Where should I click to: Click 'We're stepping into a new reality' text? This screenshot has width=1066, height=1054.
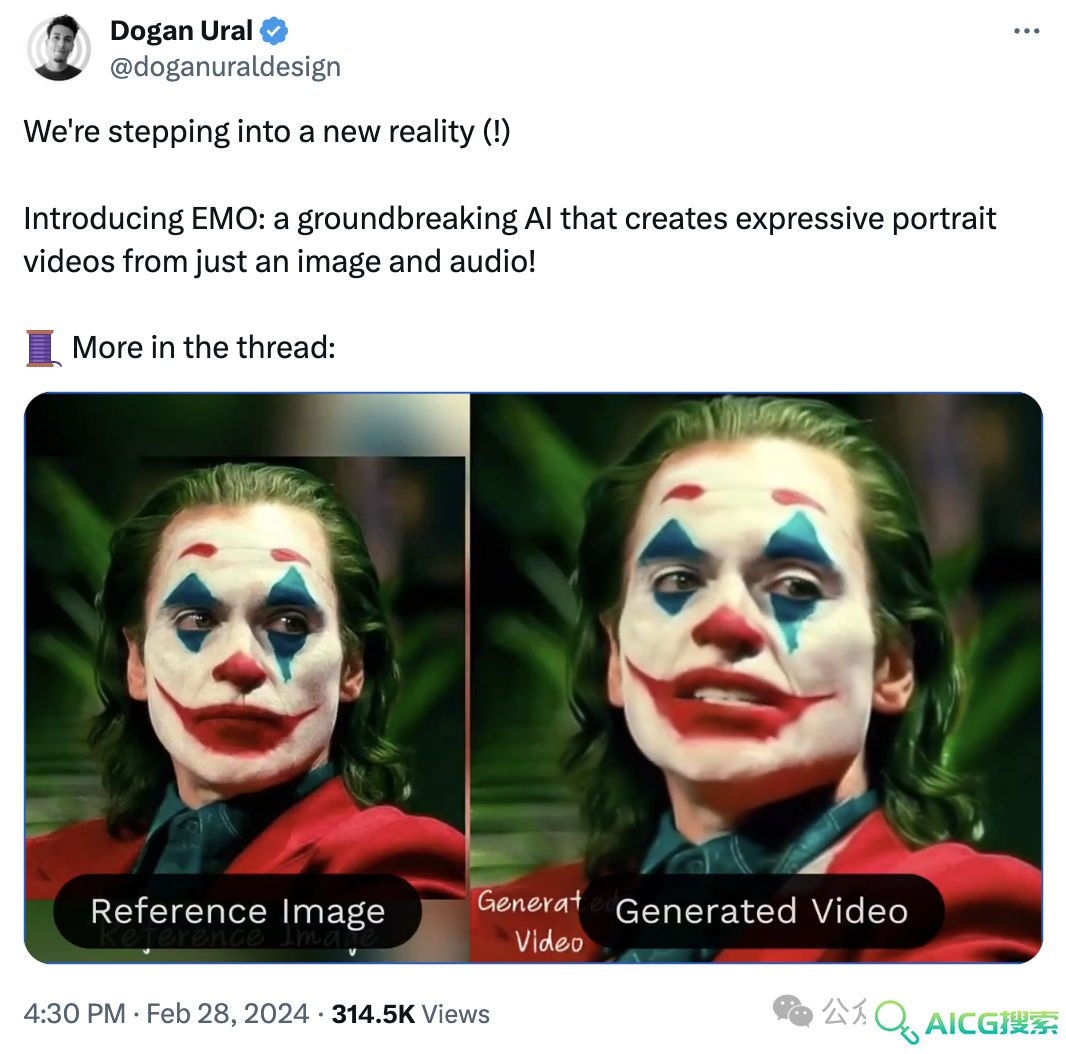coord(266,131)
